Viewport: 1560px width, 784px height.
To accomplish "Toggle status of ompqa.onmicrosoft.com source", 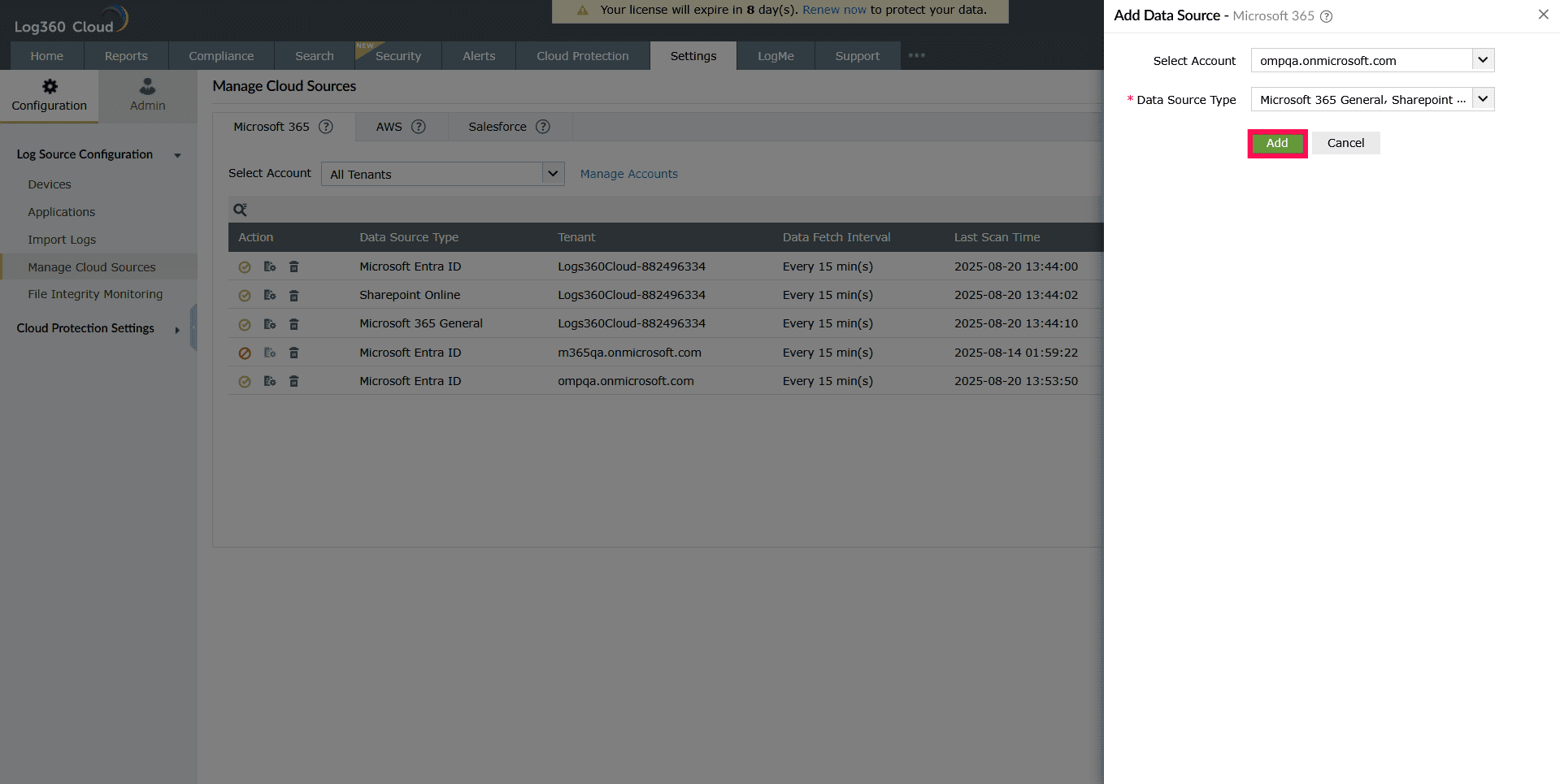I will click(x=245, y=382).
